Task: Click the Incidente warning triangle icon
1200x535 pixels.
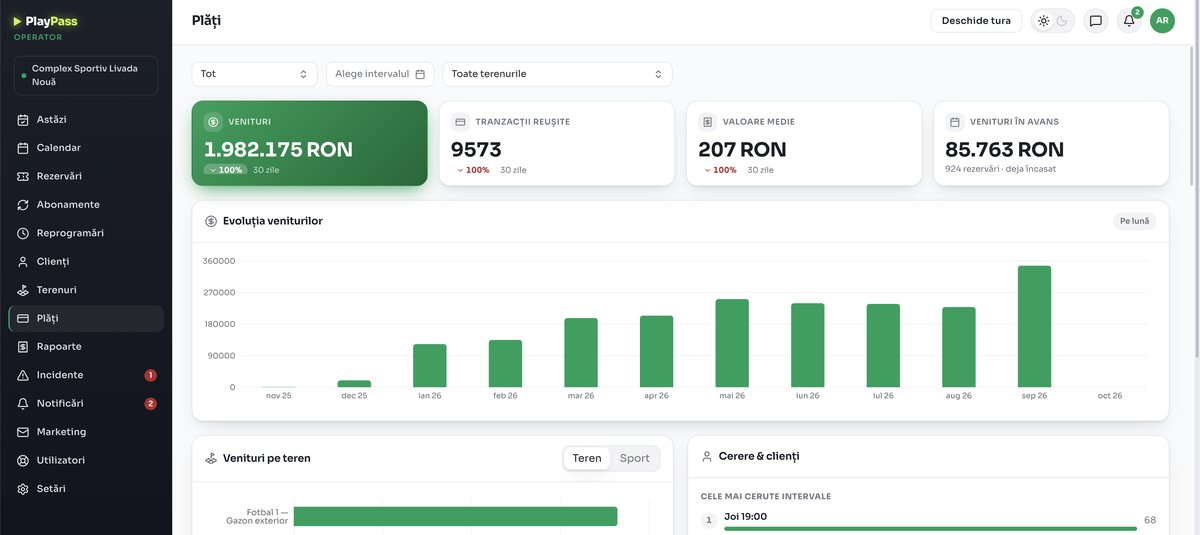Action: tap(23, 375)
